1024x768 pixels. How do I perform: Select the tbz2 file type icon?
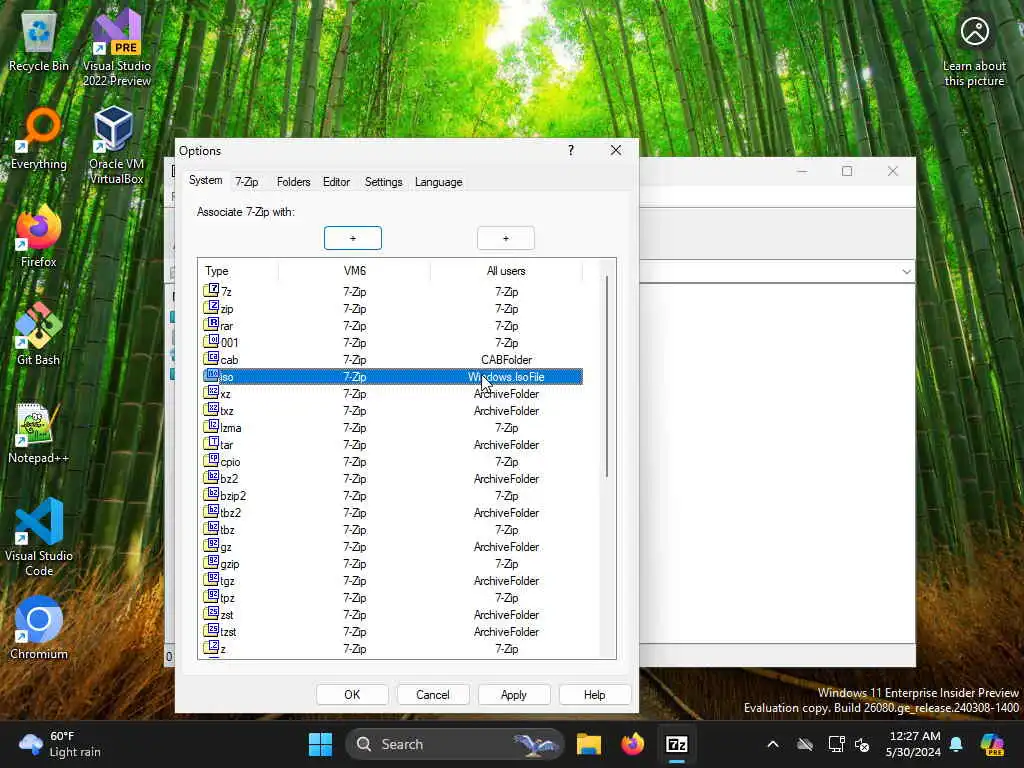212,511
